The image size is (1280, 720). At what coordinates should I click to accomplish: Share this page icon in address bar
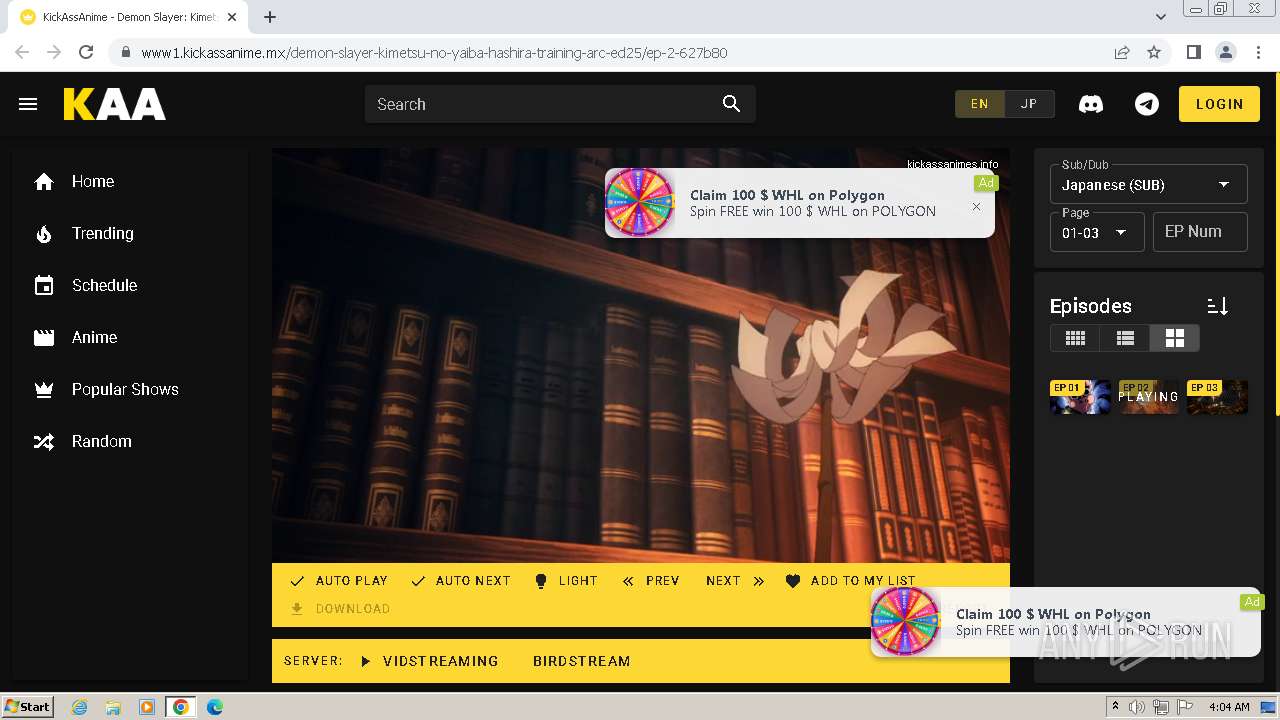click(x=1122, y=52)
